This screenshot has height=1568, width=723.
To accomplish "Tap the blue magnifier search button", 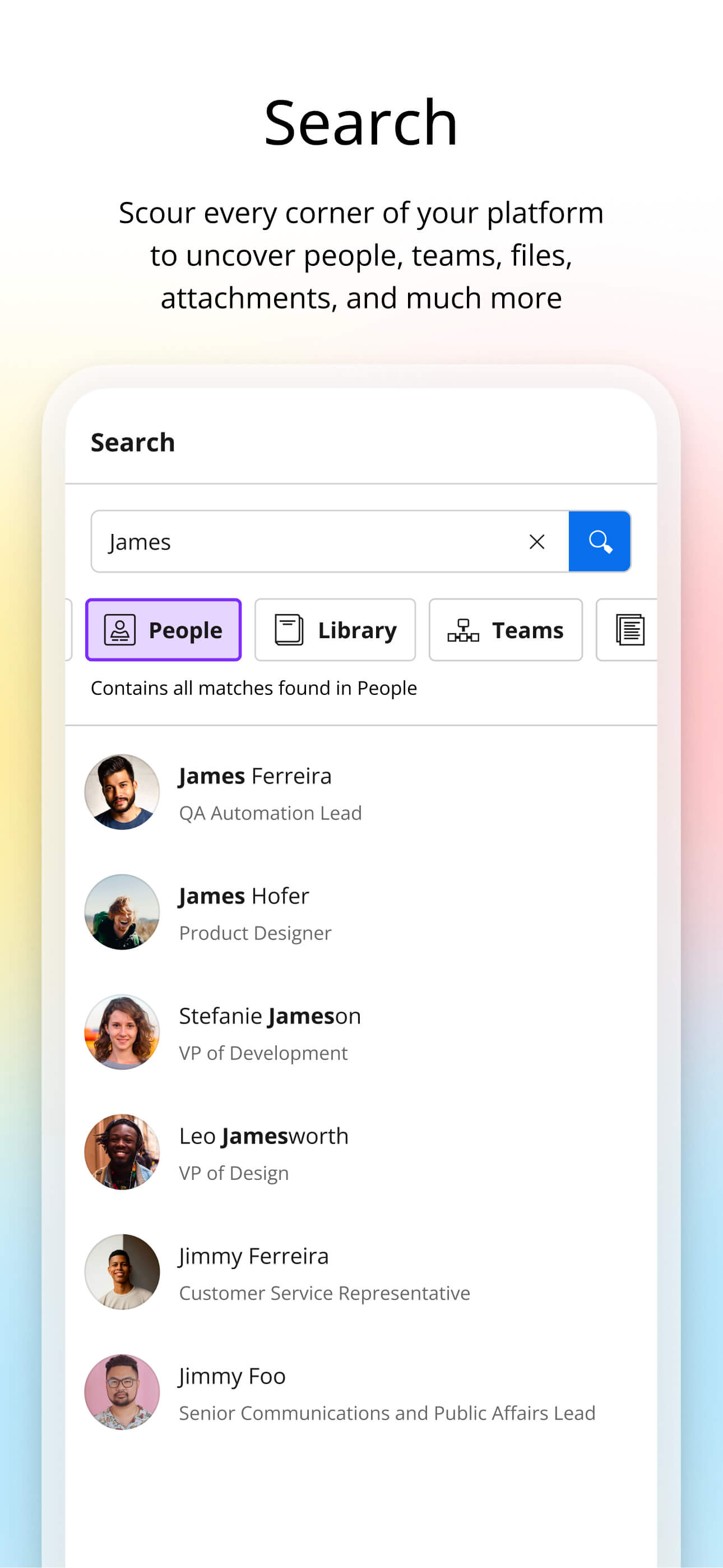I will (600, 541).
